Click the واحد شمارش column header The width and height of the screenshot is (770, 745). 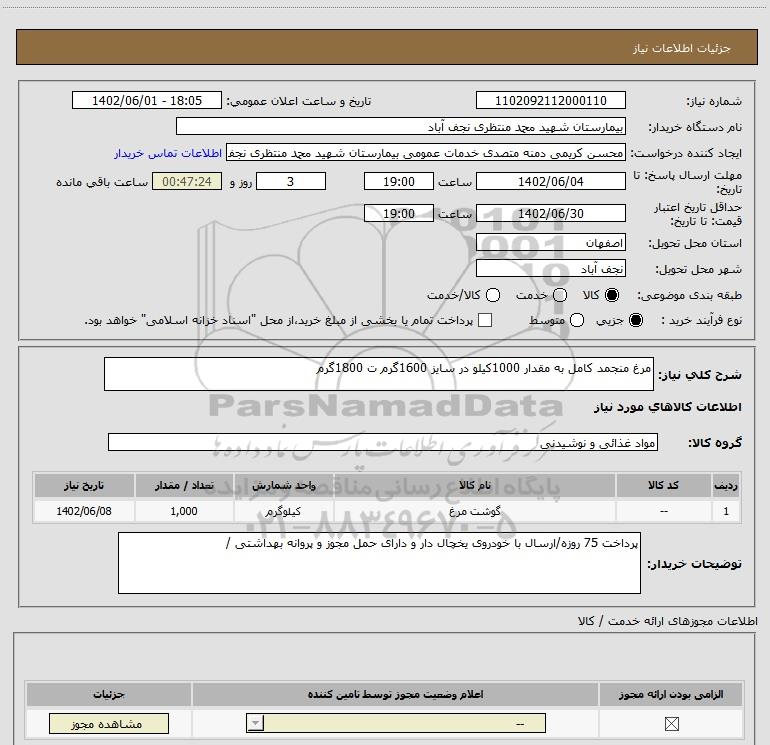pyautogui.click(x=284, y=485)
